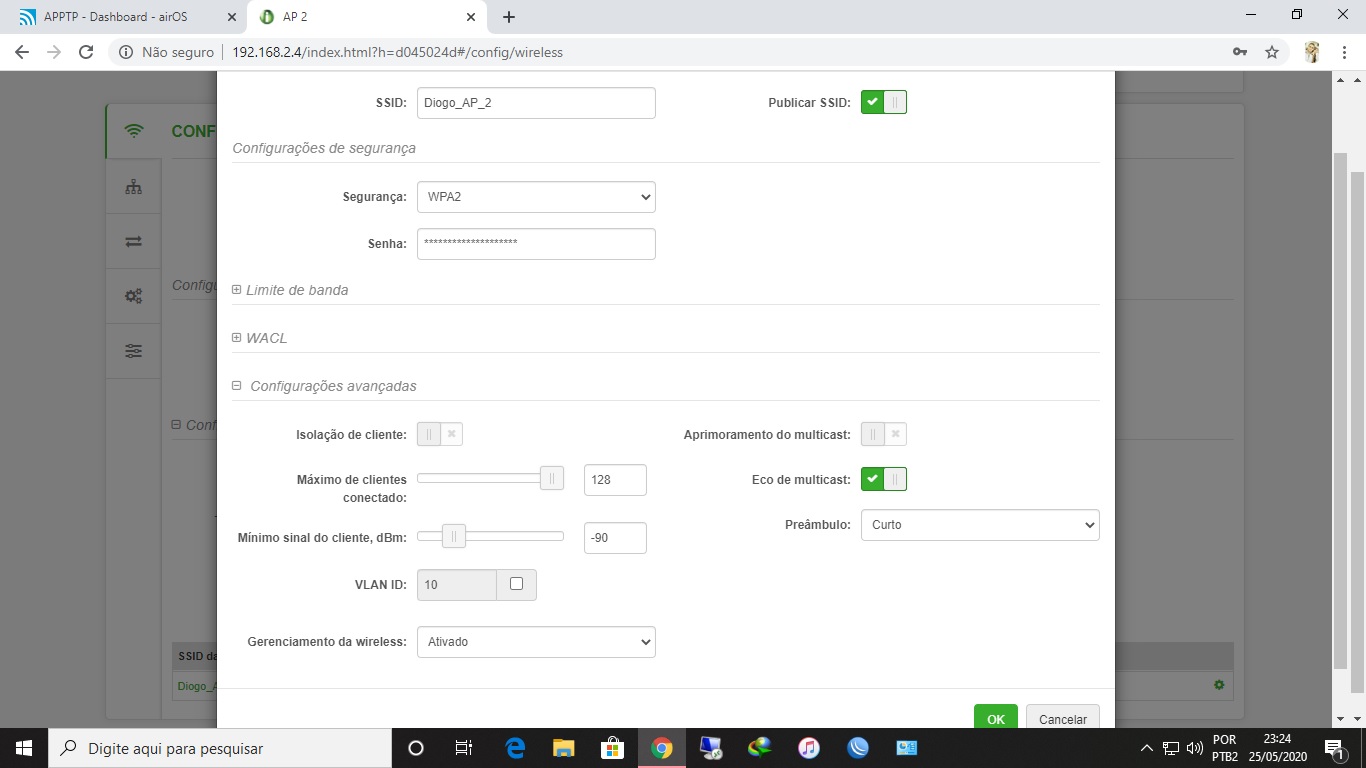
Task: Click the max clients field showing 128
Action: [x=615, y=480]
